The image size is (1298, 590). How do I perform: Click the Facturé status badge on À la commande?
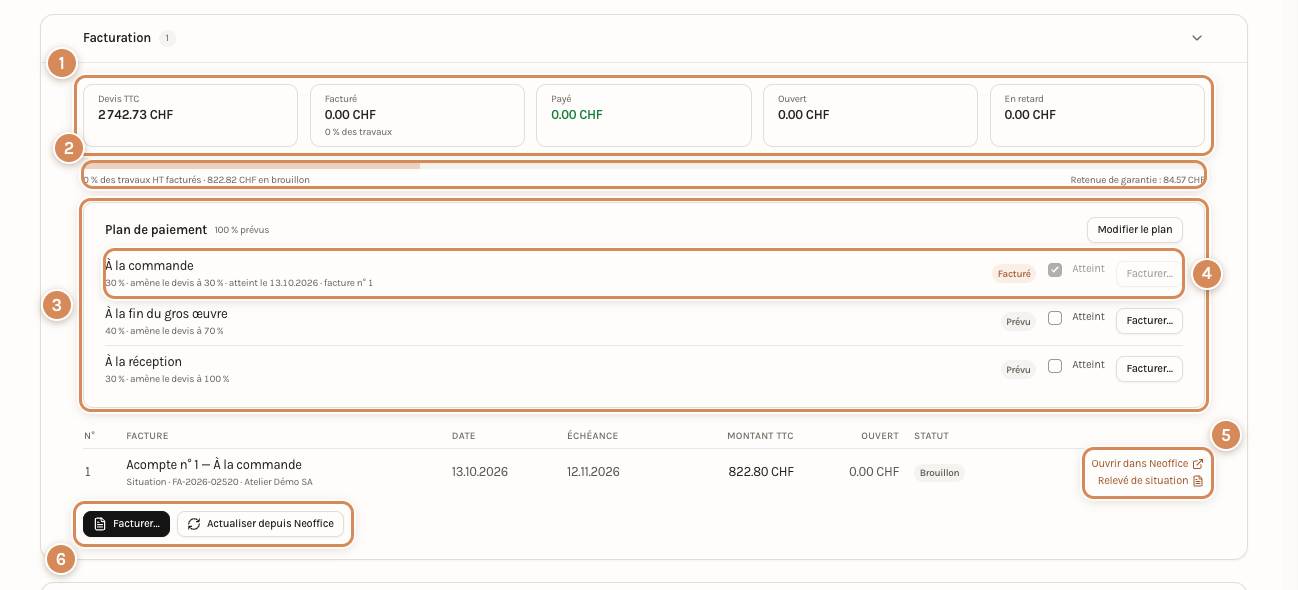point(1014,274)
